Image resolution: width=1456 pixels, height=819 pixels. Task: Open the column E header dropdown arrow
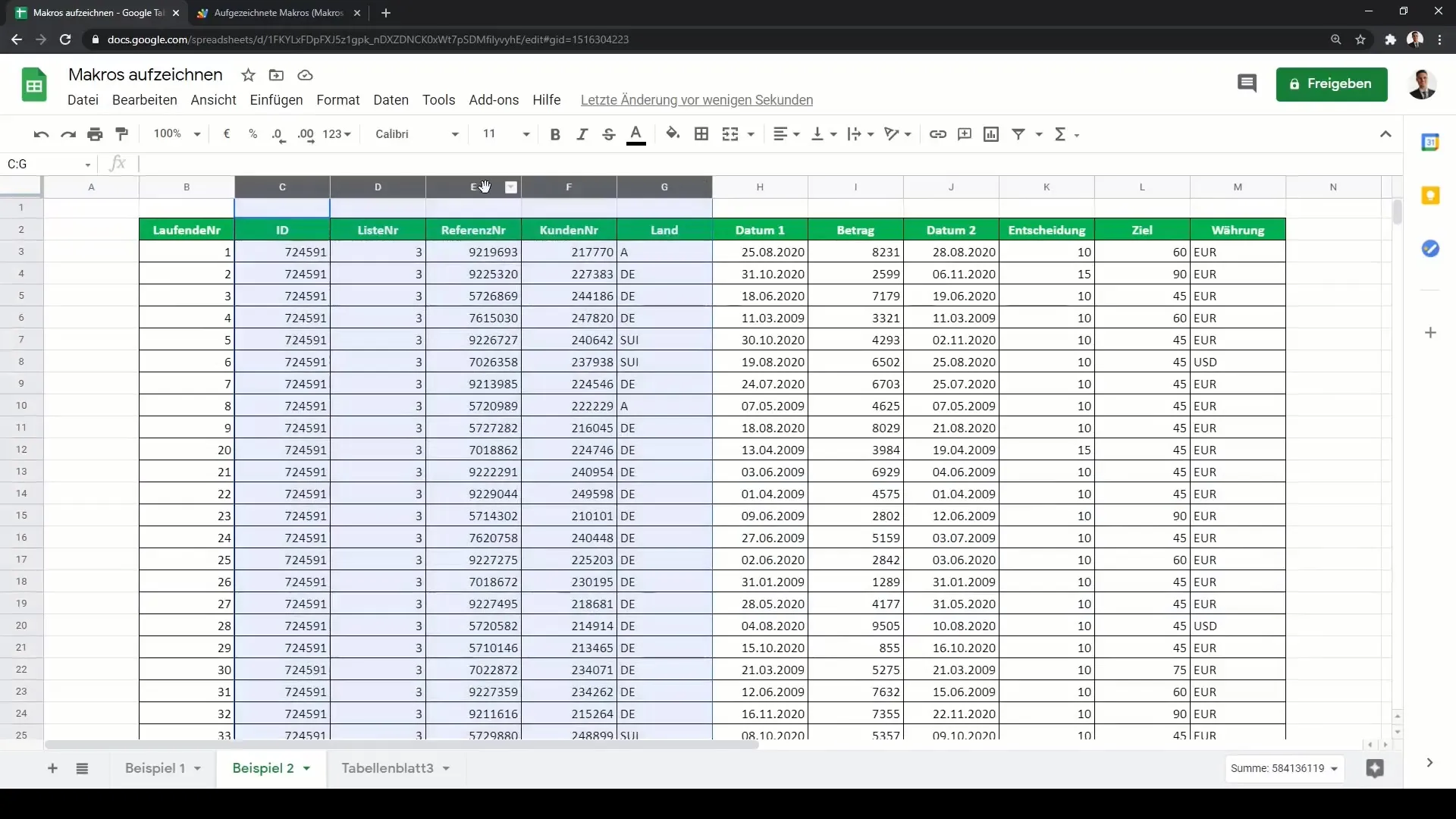[511, 187]
